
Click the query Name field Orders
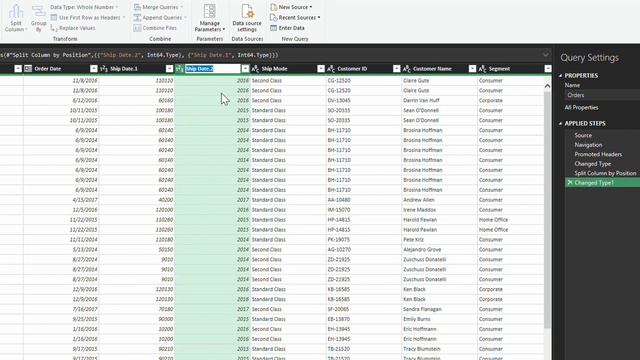[x=602, y=95]
